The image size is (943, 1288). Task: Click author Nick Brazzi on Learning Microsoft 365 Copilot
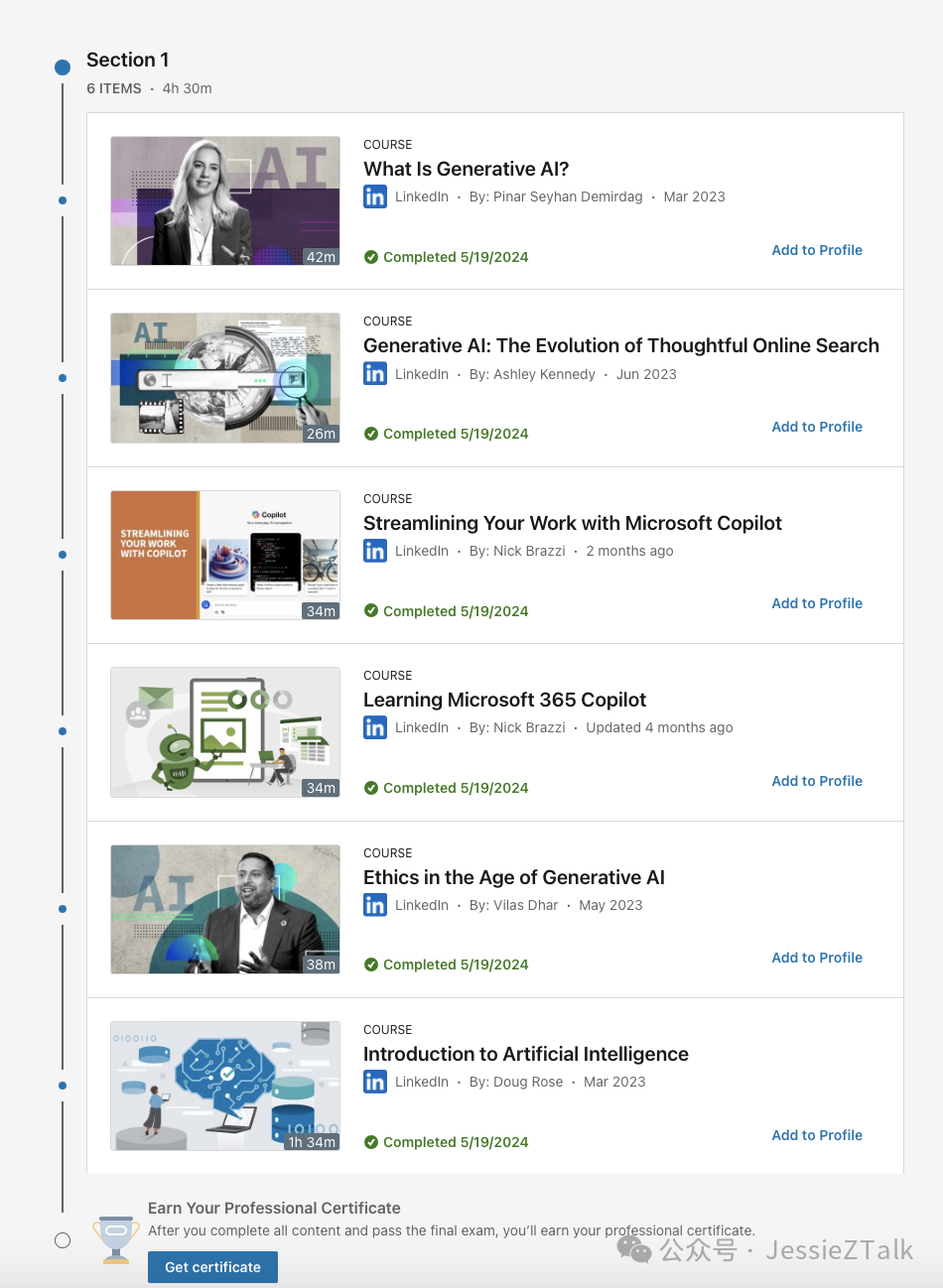point(529,727)
